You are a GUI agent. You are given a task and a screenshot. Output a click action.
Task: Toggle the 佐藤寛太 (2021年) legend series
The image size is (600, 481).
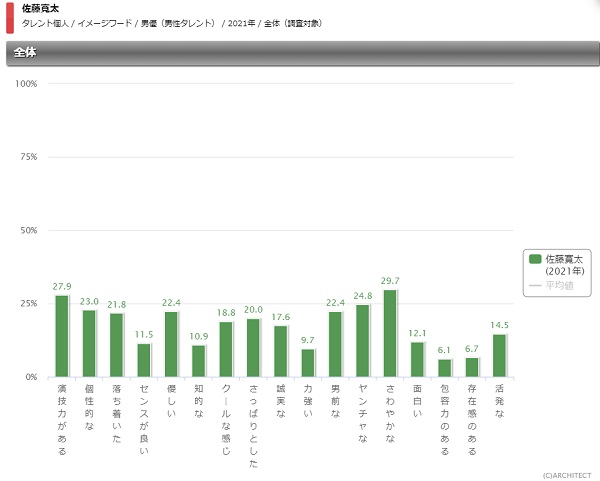tap(563, 265)
